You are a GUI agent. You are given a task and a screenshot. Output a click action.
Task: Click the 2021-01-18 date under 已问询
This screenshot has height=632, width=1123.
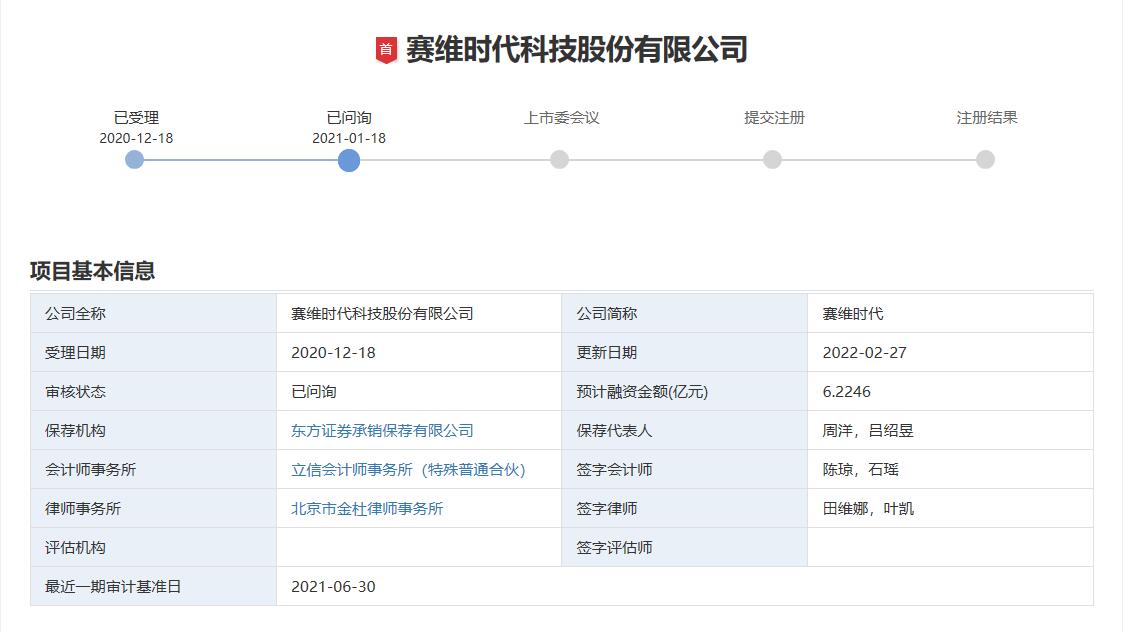coord(349,138)
